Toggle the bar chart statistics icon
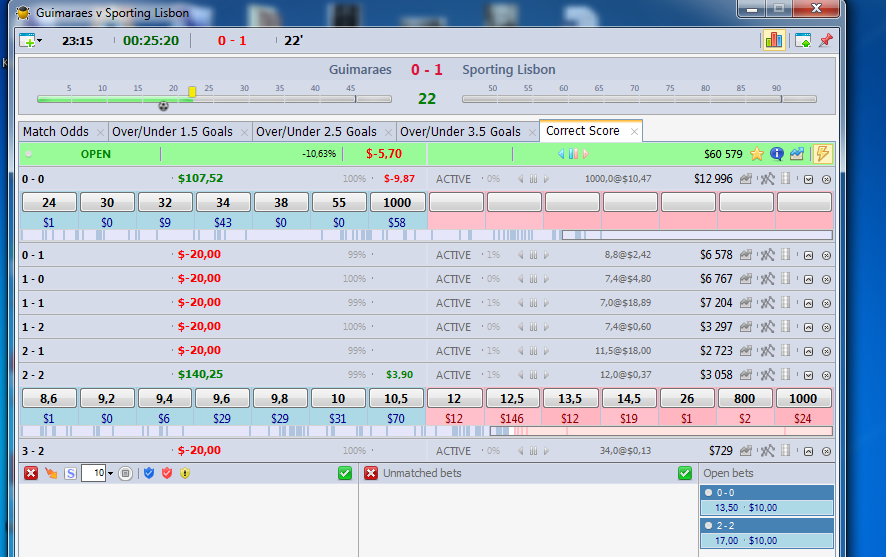 coord(774,40)
